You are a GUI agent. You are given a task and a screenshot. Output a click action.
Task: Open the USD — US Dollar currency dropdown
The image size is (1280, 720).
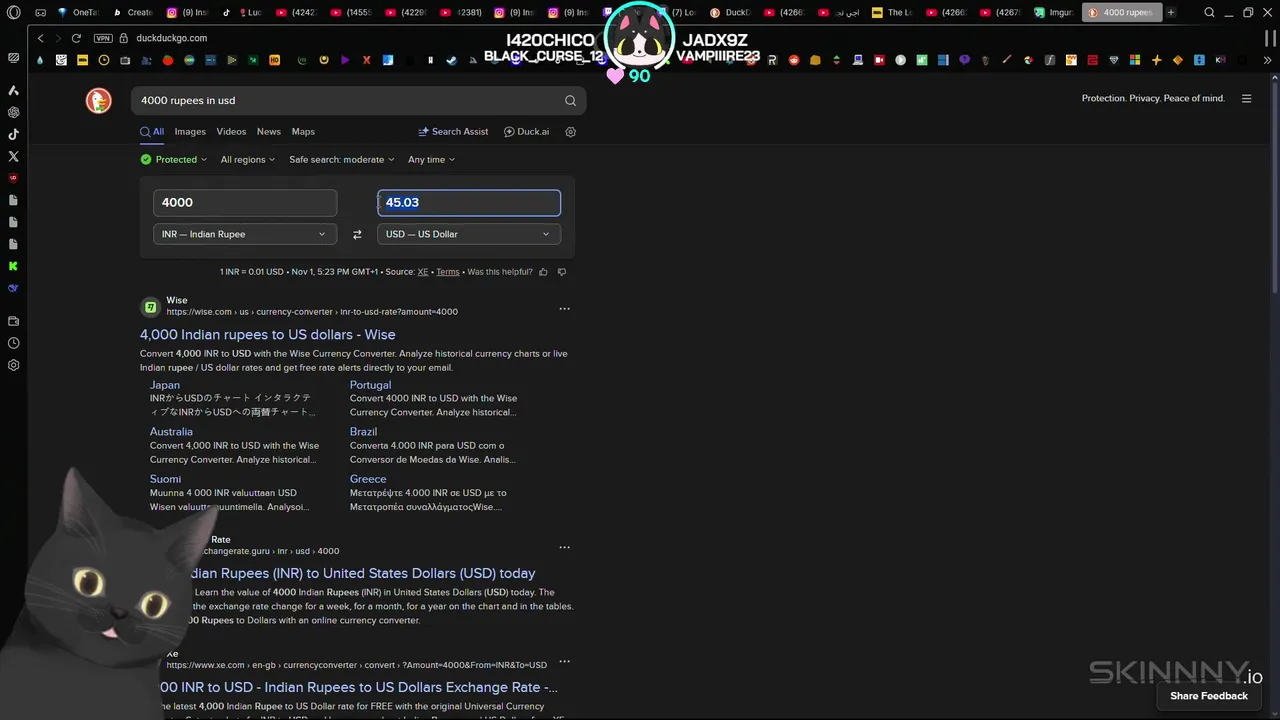pyautogui.click(x=469, y=234)
